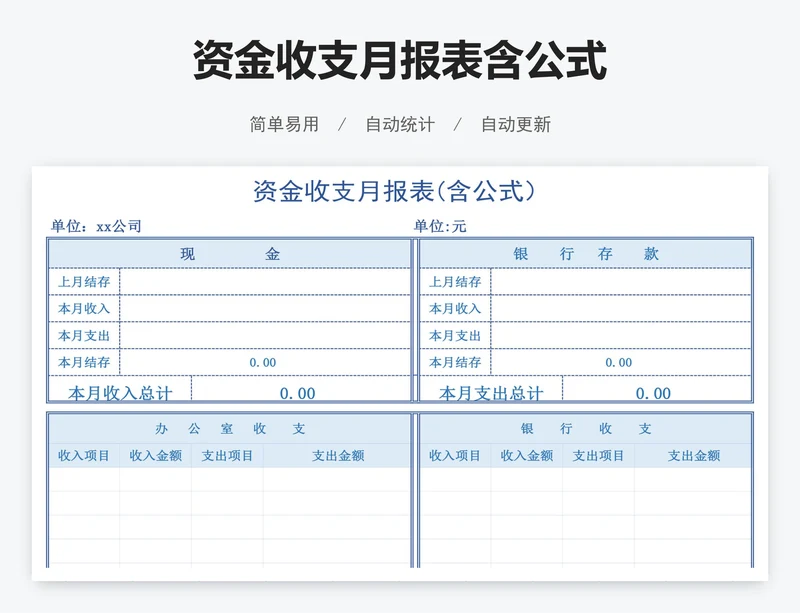Click 本月结存 label in 银行存款 section
Screen dimensions: 800x613
coord(455,362)
